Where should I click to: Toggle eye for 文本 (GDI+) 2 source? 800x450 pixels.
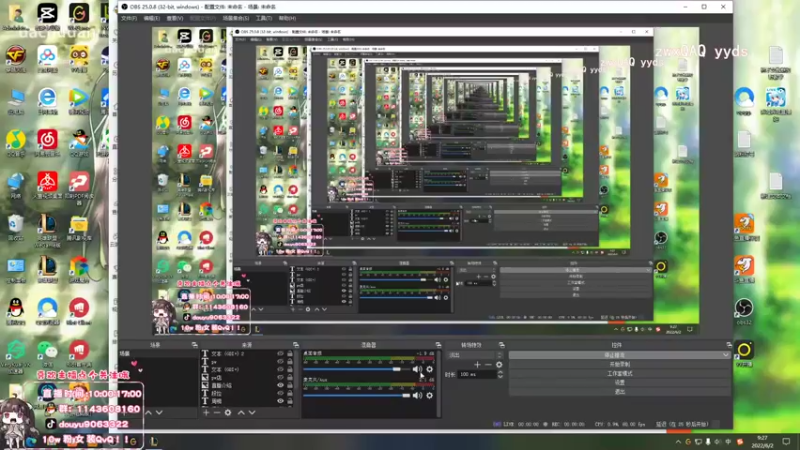click(x=280, y=354)
